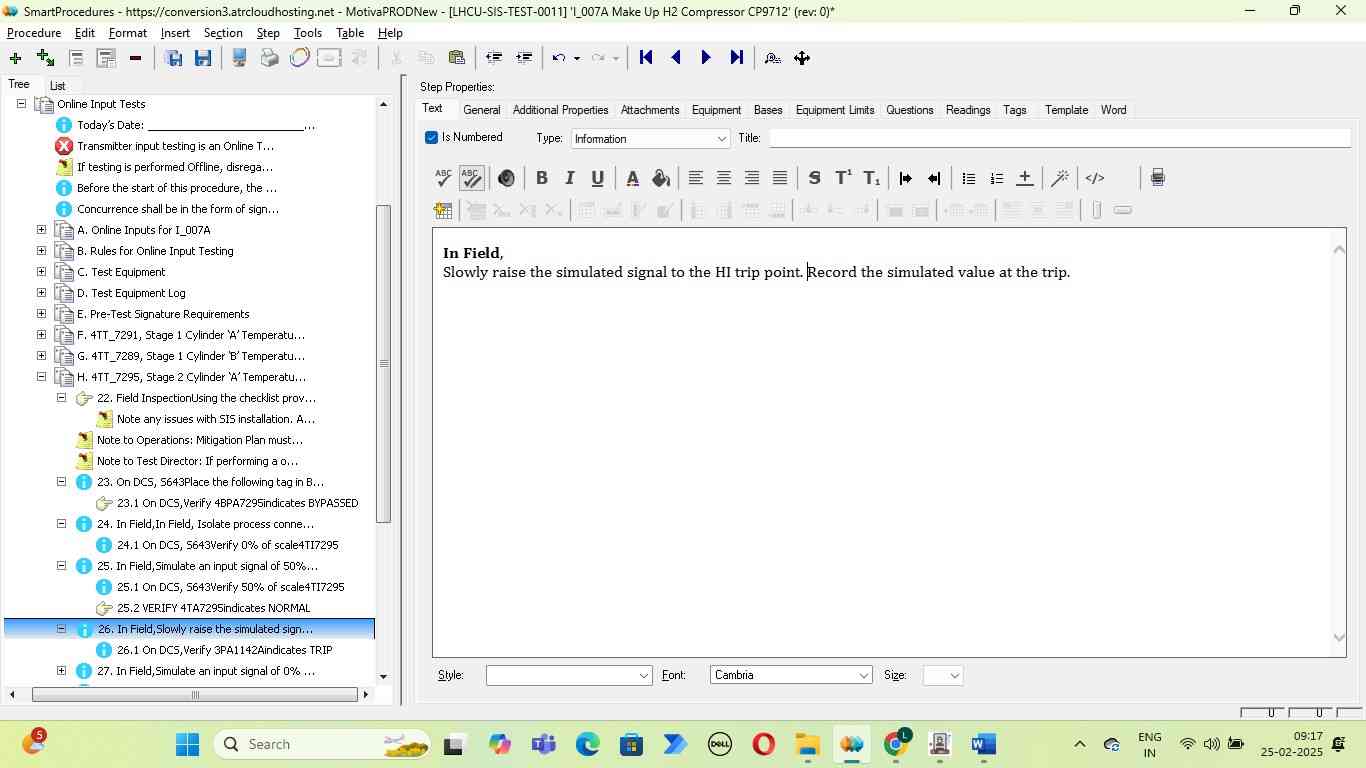Expand C. Test Equipment tree node
Viewport: 1366px width, 768px height.
click(41, 272)
